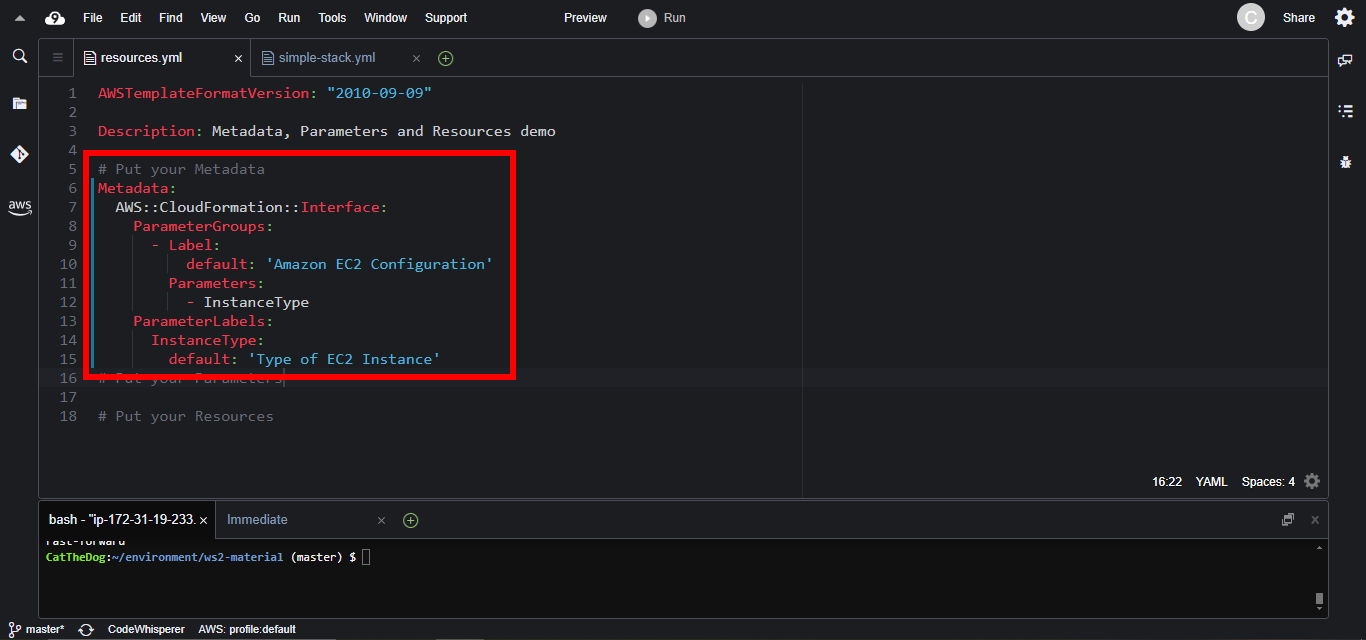1366x640 pixels.
Task: Show the Outline panel icon
Action: 1345,110
